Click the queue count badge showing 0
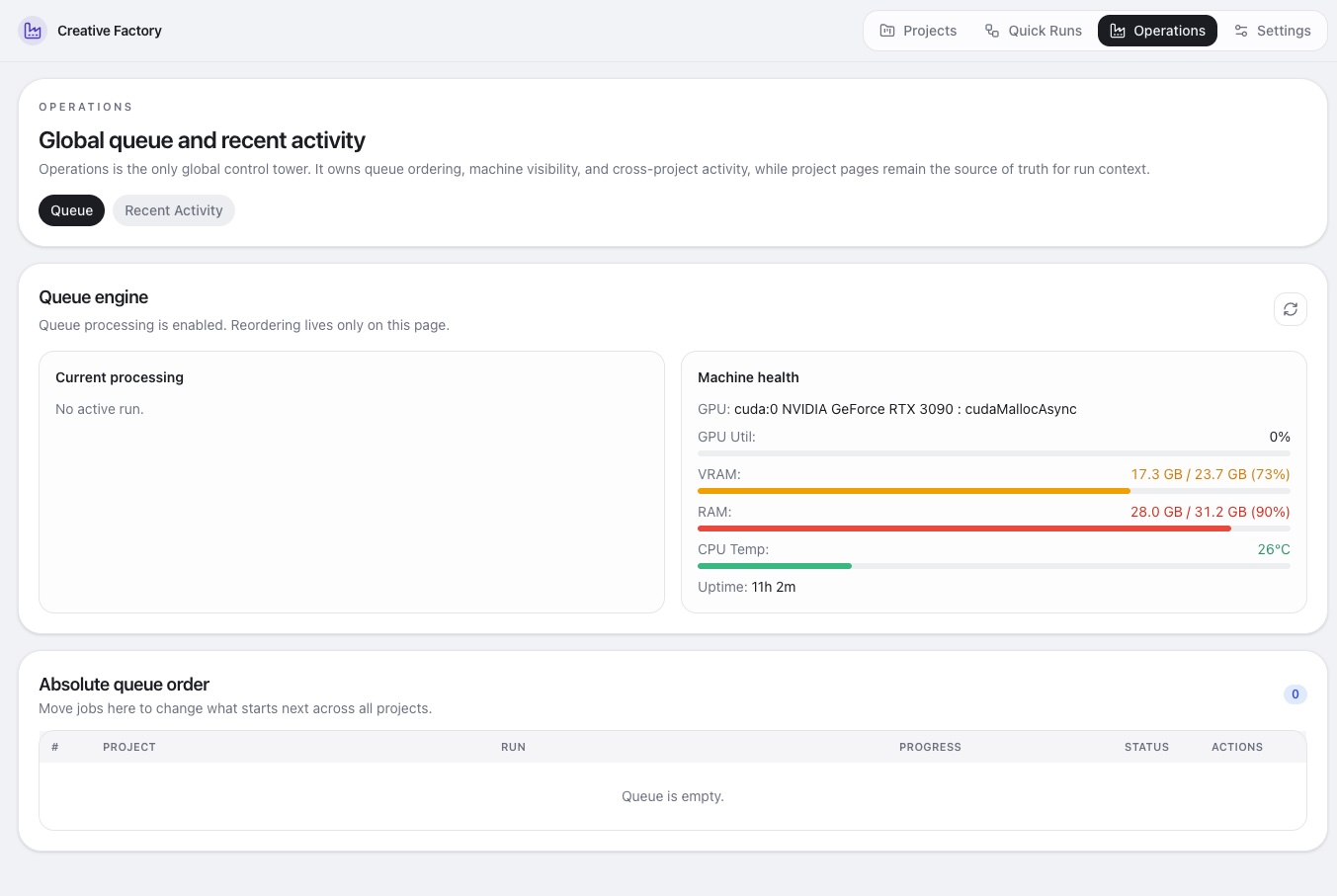Image resolution: width=1337 pixels, height=896 pixels. tap(1295, 694)
